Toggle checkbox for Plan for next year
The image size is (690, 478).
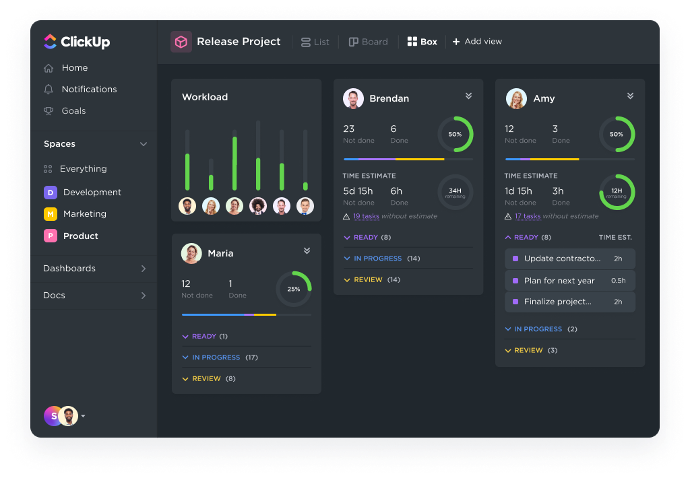[x=516, y=280]
